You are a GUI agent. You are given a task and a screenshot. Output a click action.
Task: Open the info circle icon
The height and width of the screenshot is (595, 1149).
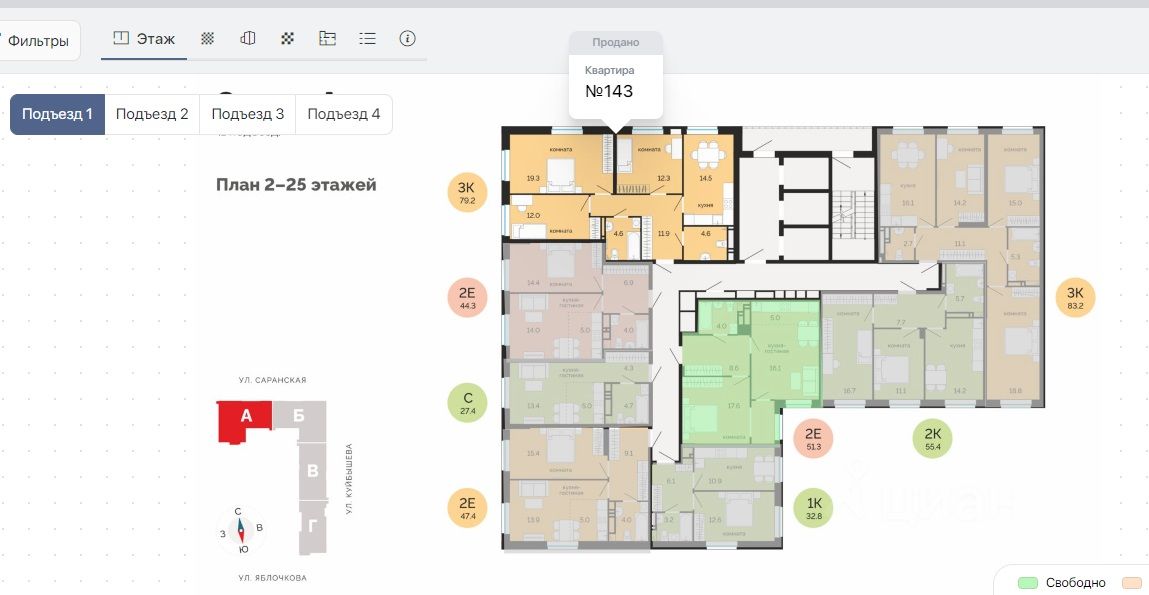(407, 39)
